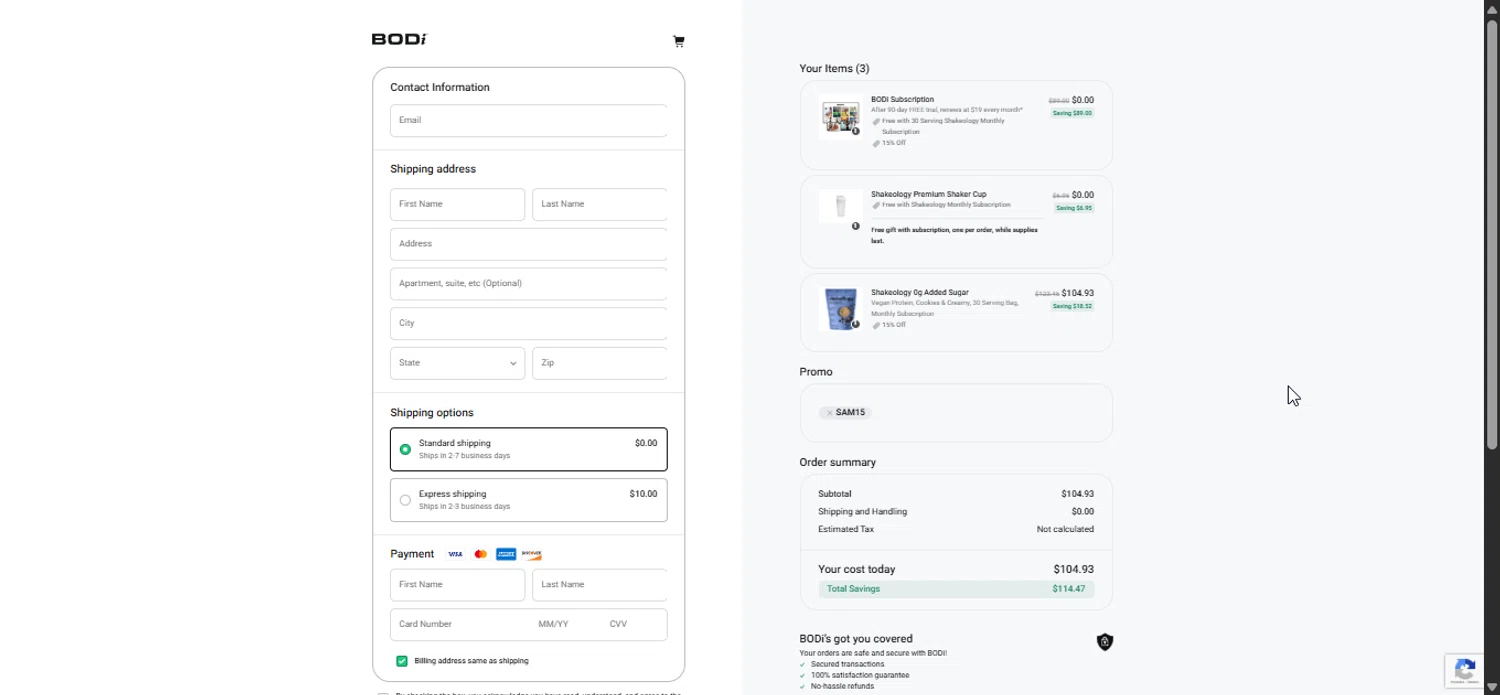Click 'Your Items (3)' heading
This screenshot has width=1500, height=695.
pos(834,69)
